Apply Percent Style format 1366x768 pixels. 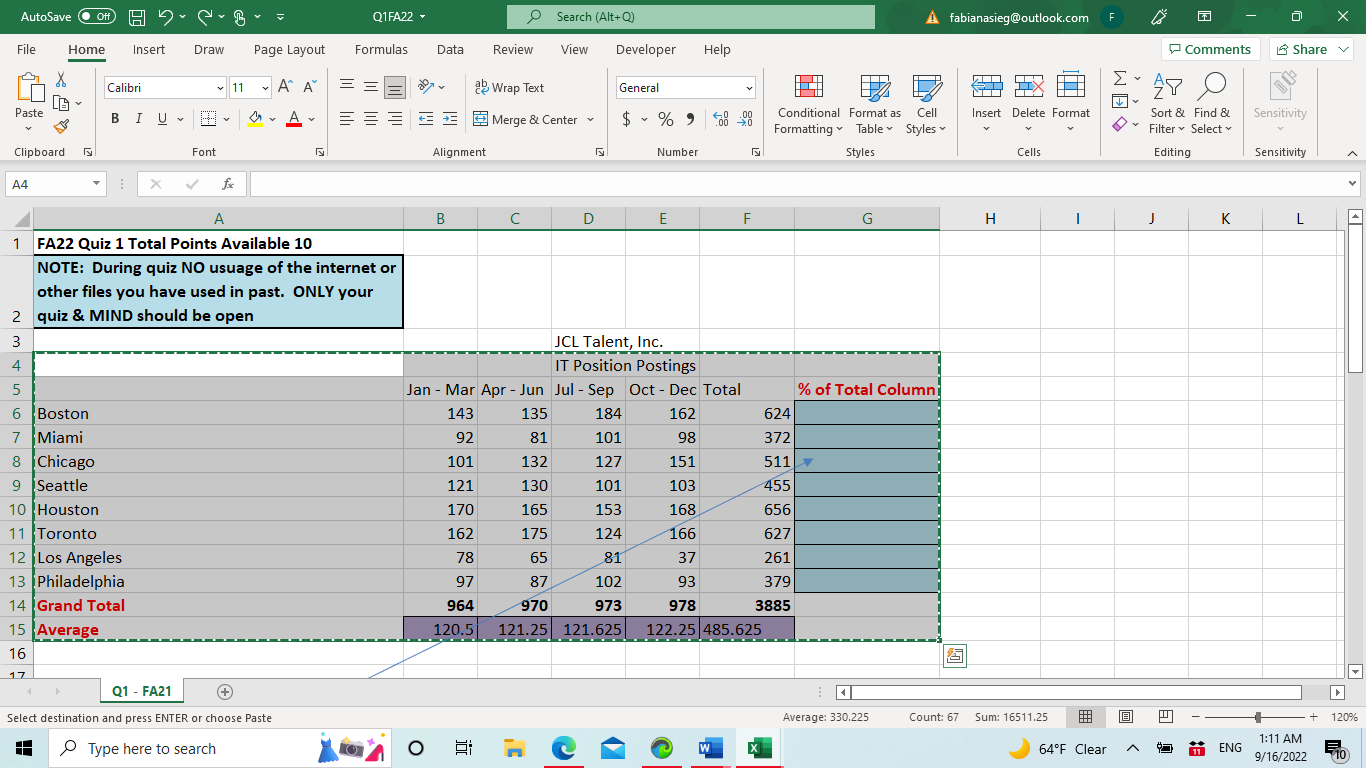click(x=665, y=119)
